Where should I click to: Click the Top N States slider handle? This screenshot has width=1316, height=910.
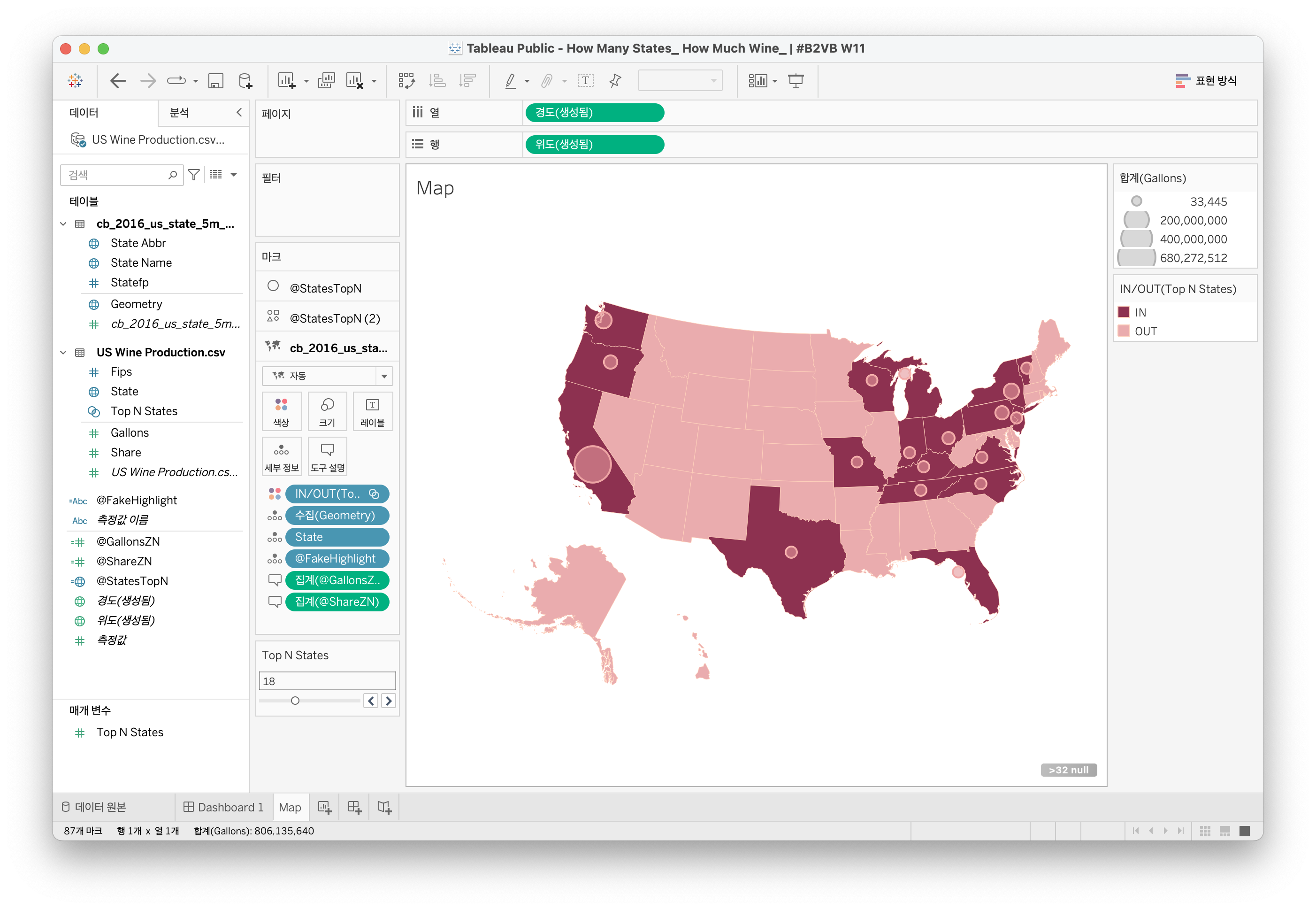(x=295, y=701)
